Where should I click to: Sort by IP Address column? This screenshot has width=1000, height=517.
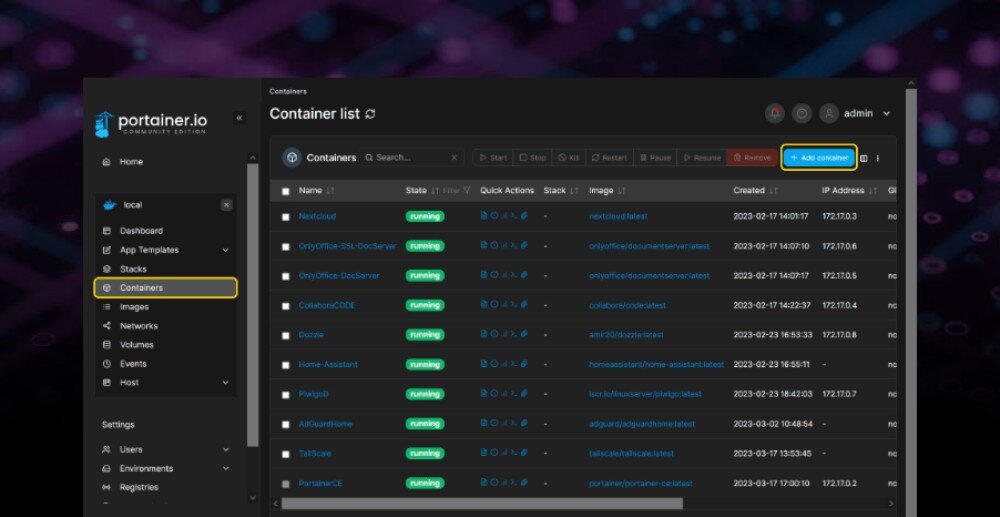(849, 191)
